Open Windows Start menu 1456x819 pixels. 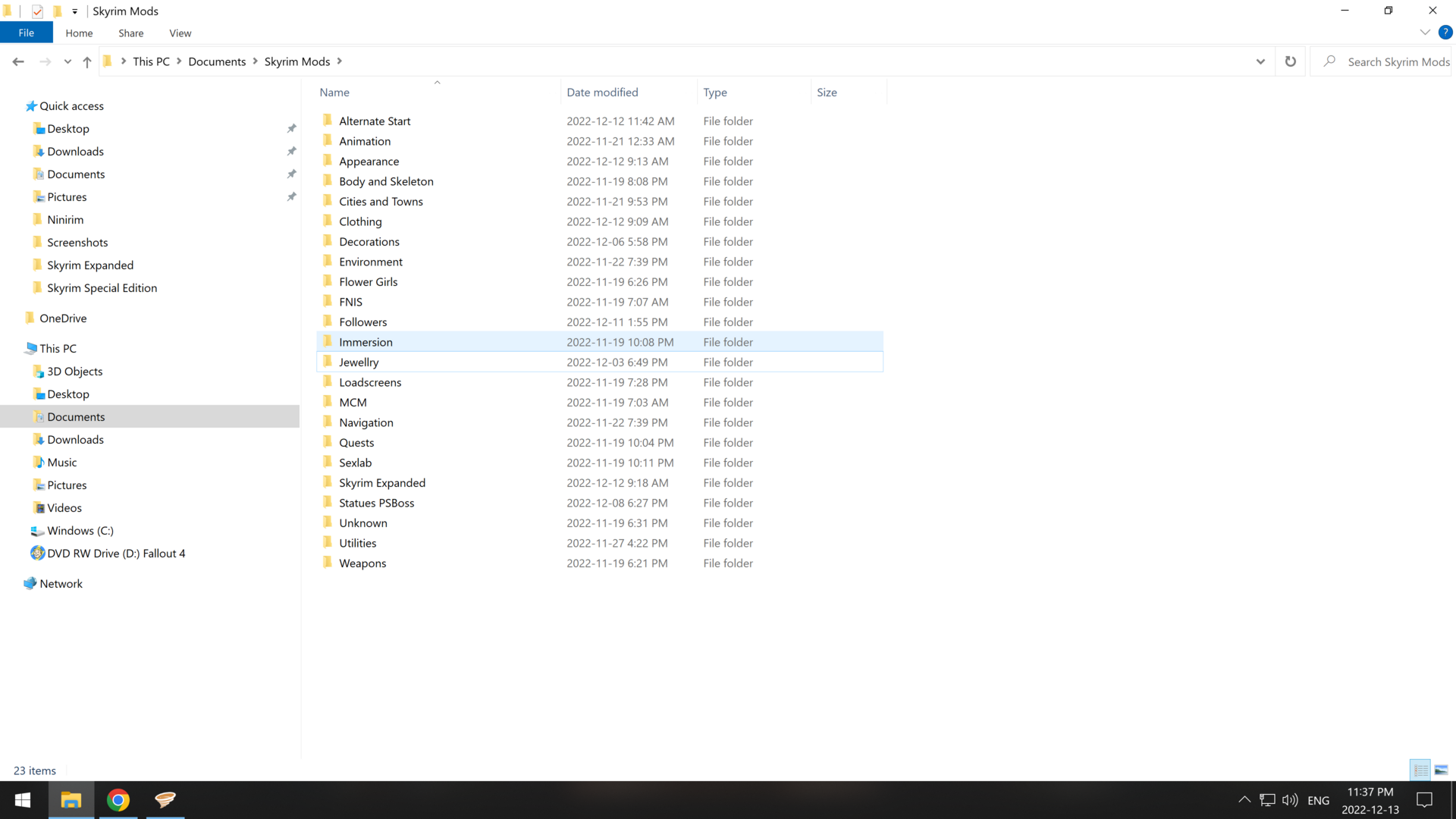[23, 800]
